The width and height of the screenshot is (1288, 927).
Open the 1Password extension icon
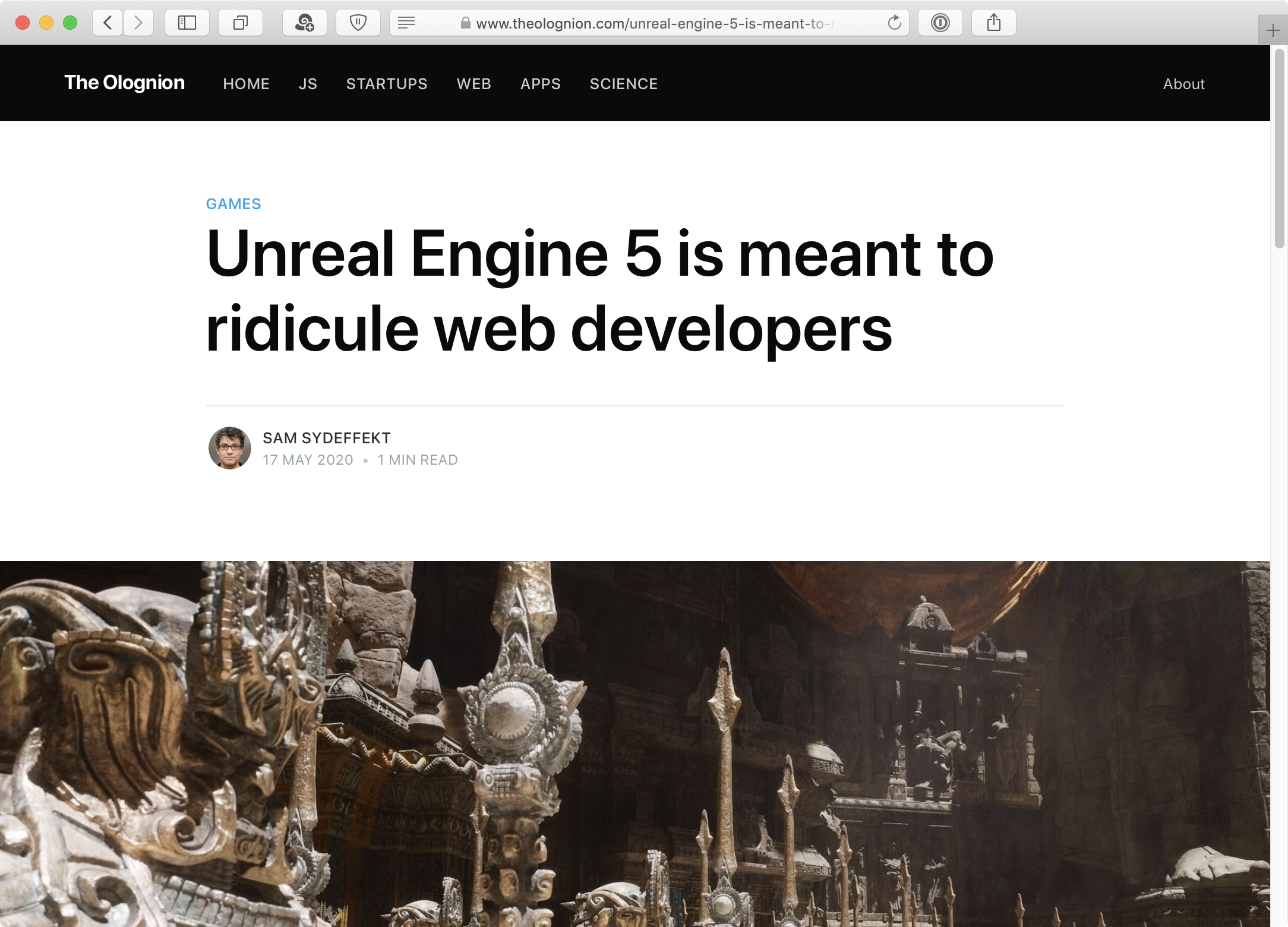tap(940, 23)
